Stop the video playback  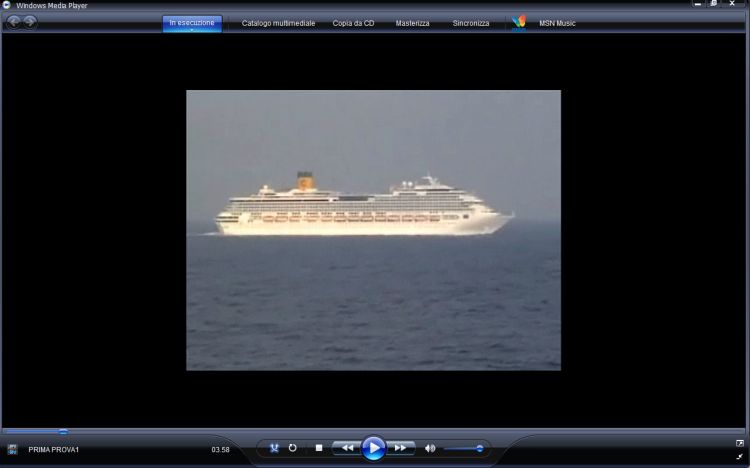[319, 448]
